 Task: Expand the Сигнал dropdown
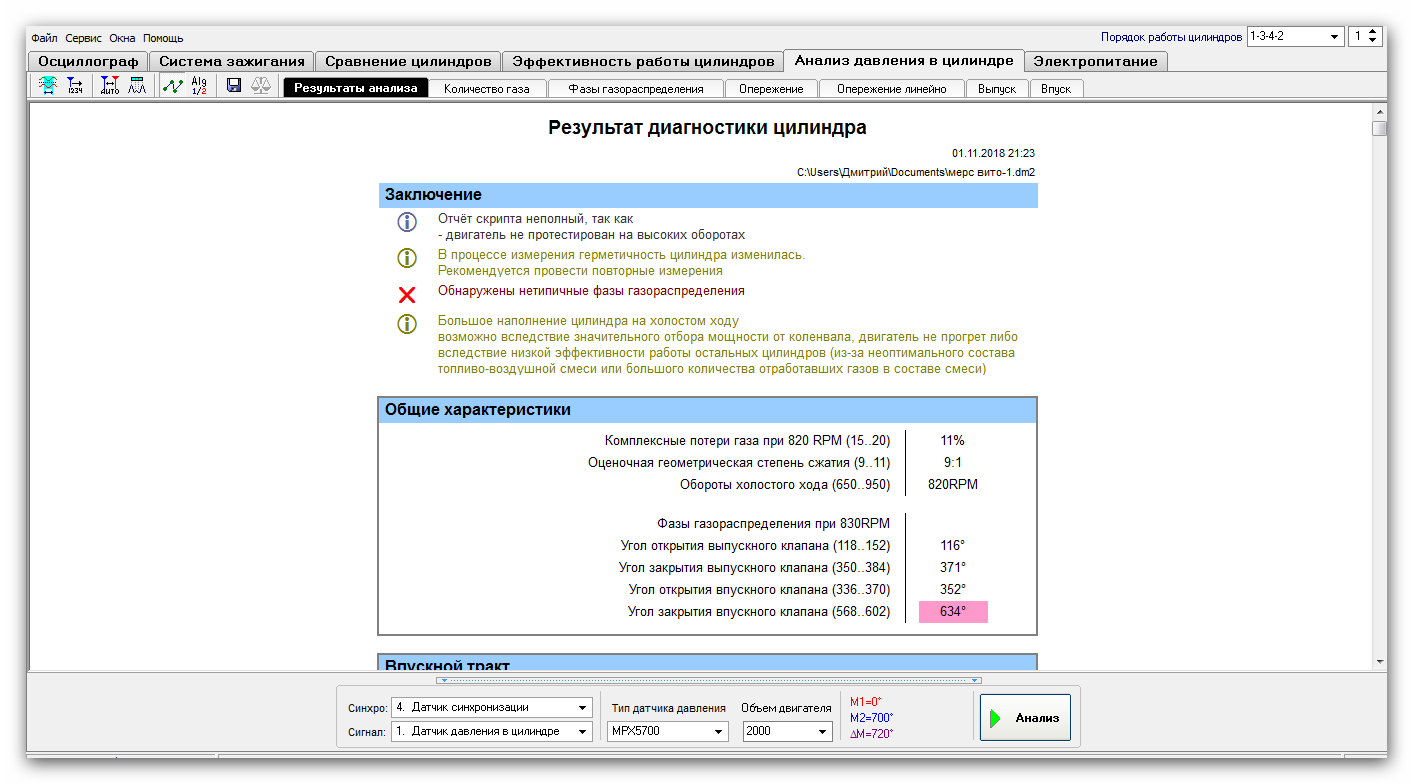pyautogui.click(x=583, y=731)
